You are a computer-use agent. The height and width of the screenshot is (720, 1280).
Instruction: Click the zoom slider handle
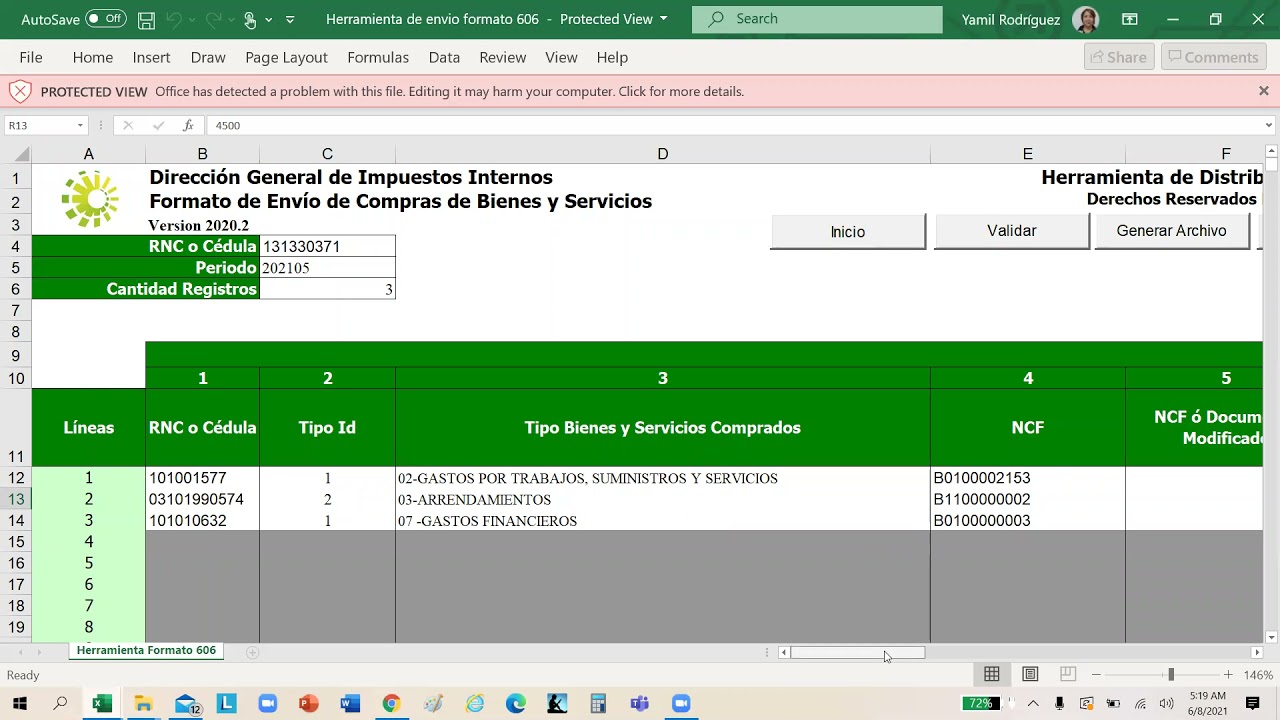(1171, 675)
